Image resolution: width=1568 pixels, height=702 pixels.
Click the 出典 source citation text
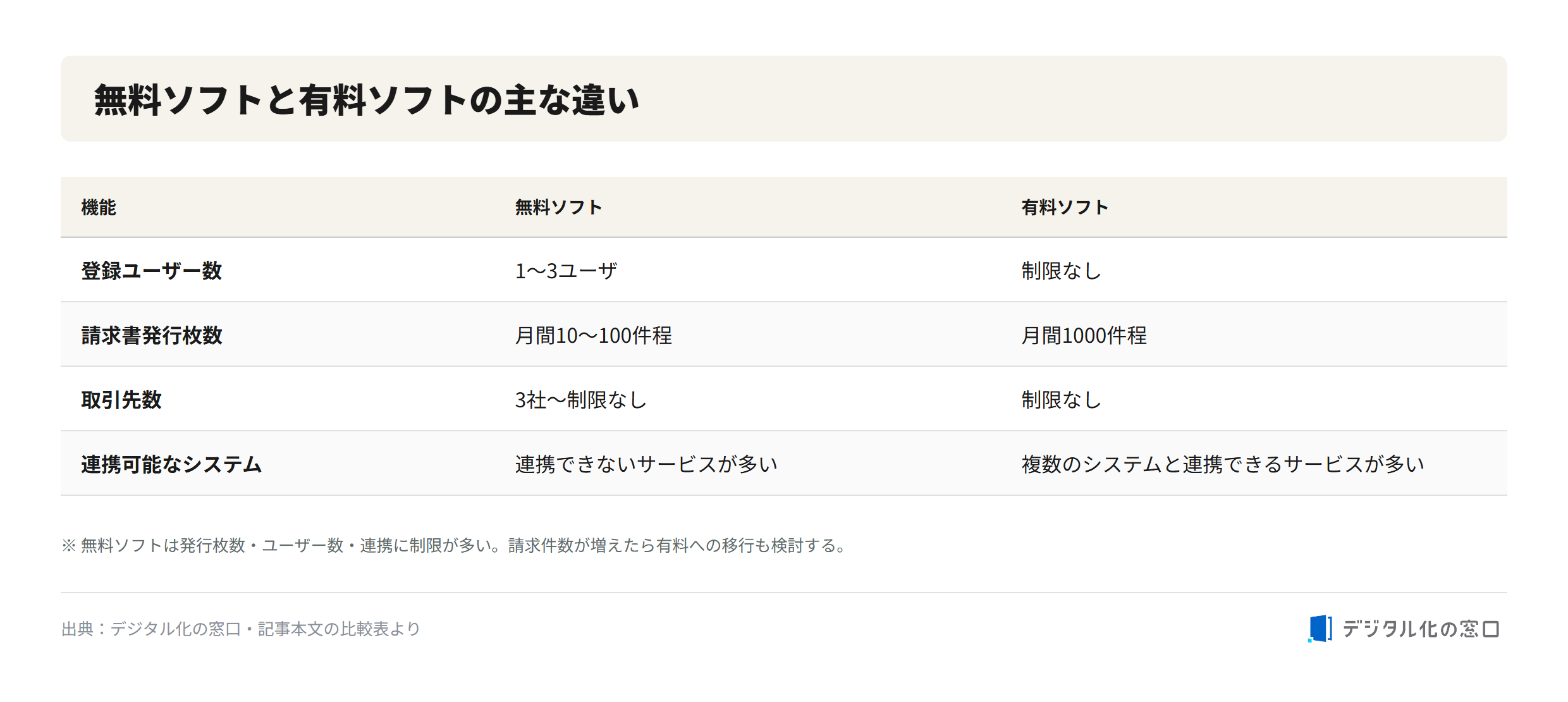(x=241, y=629)
